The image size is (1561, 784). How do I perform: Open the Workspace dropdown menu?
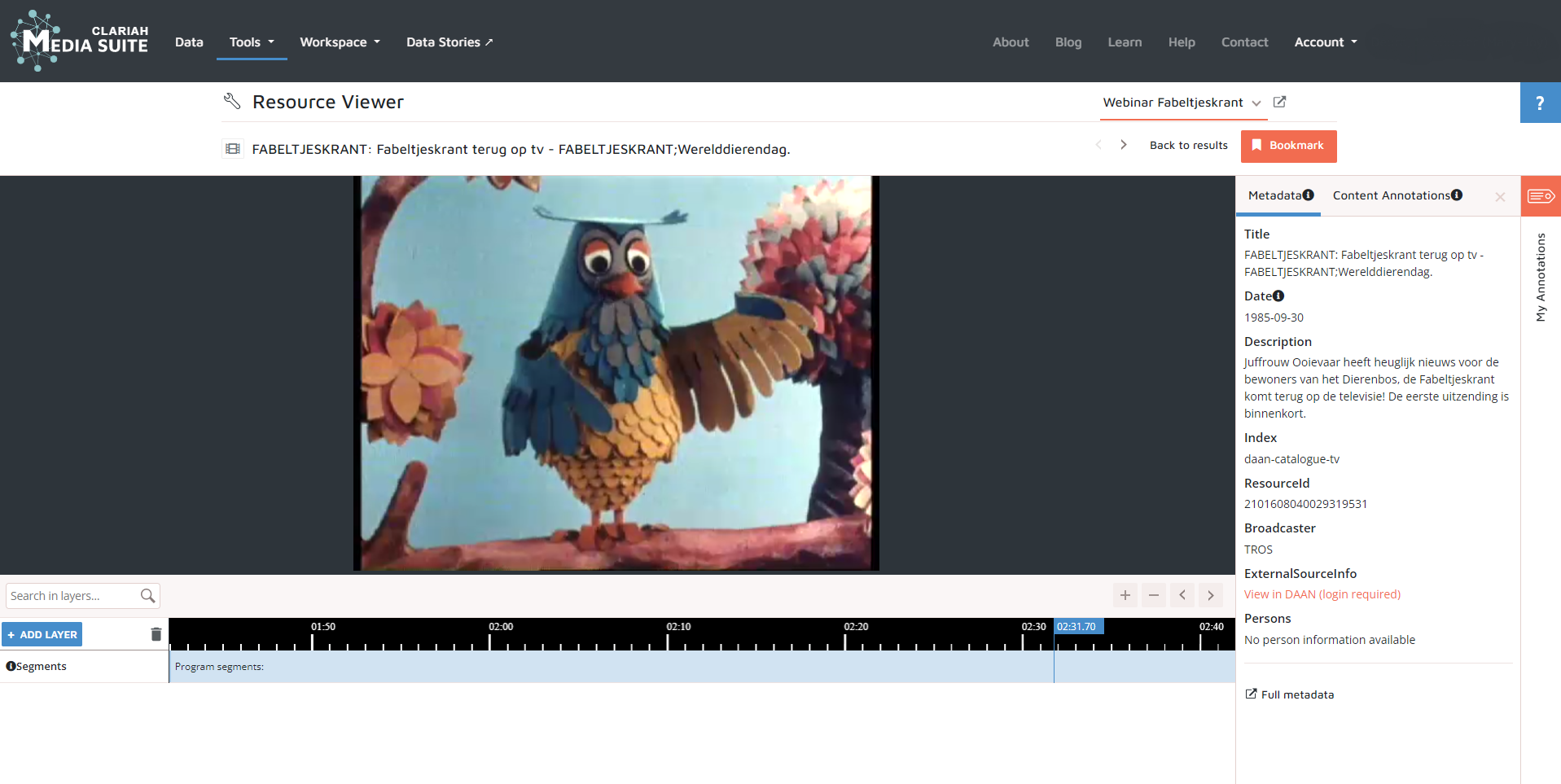340,42
